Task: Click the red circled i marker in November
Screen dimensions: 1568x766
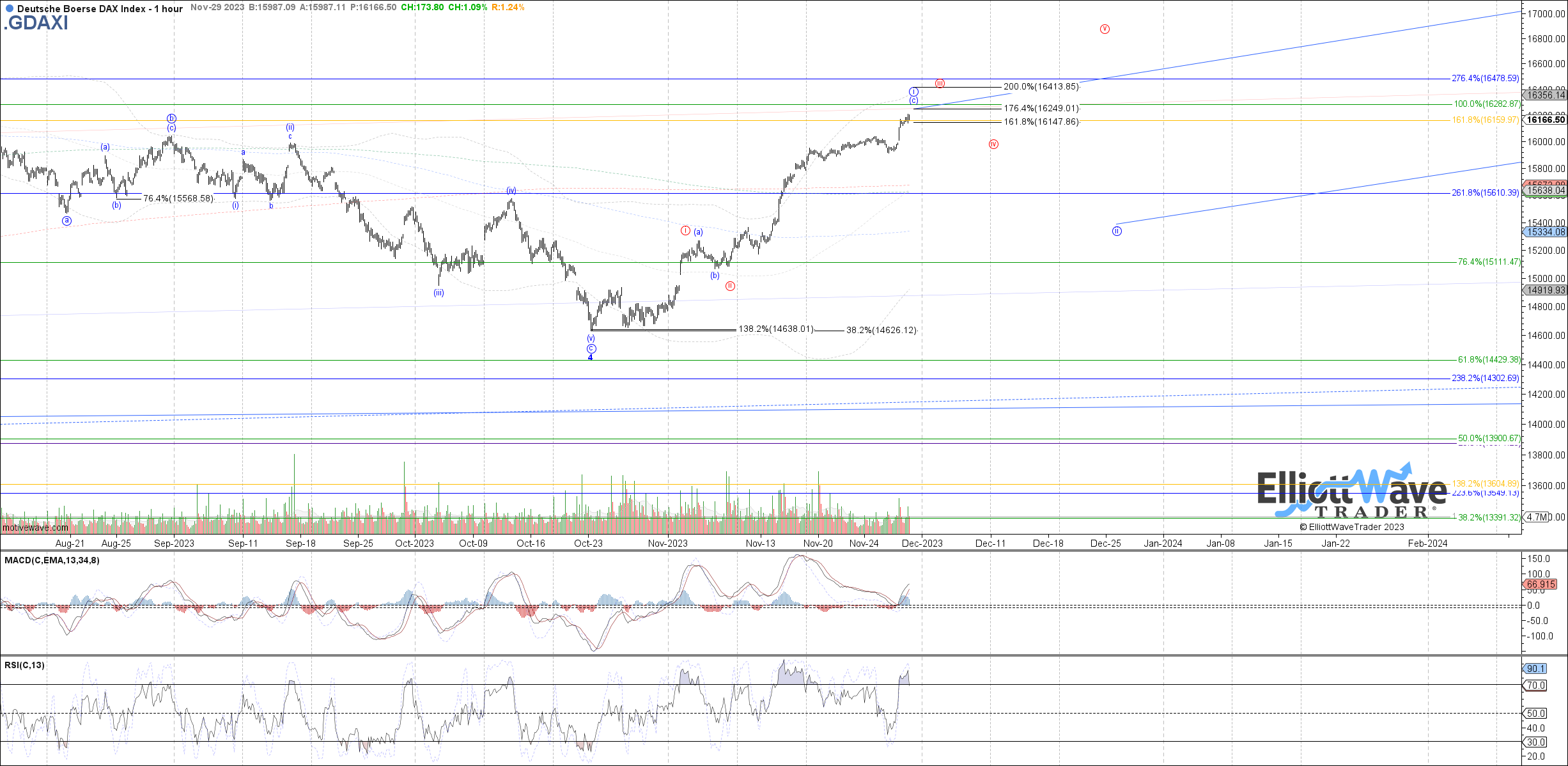Action: click(685, 231)
